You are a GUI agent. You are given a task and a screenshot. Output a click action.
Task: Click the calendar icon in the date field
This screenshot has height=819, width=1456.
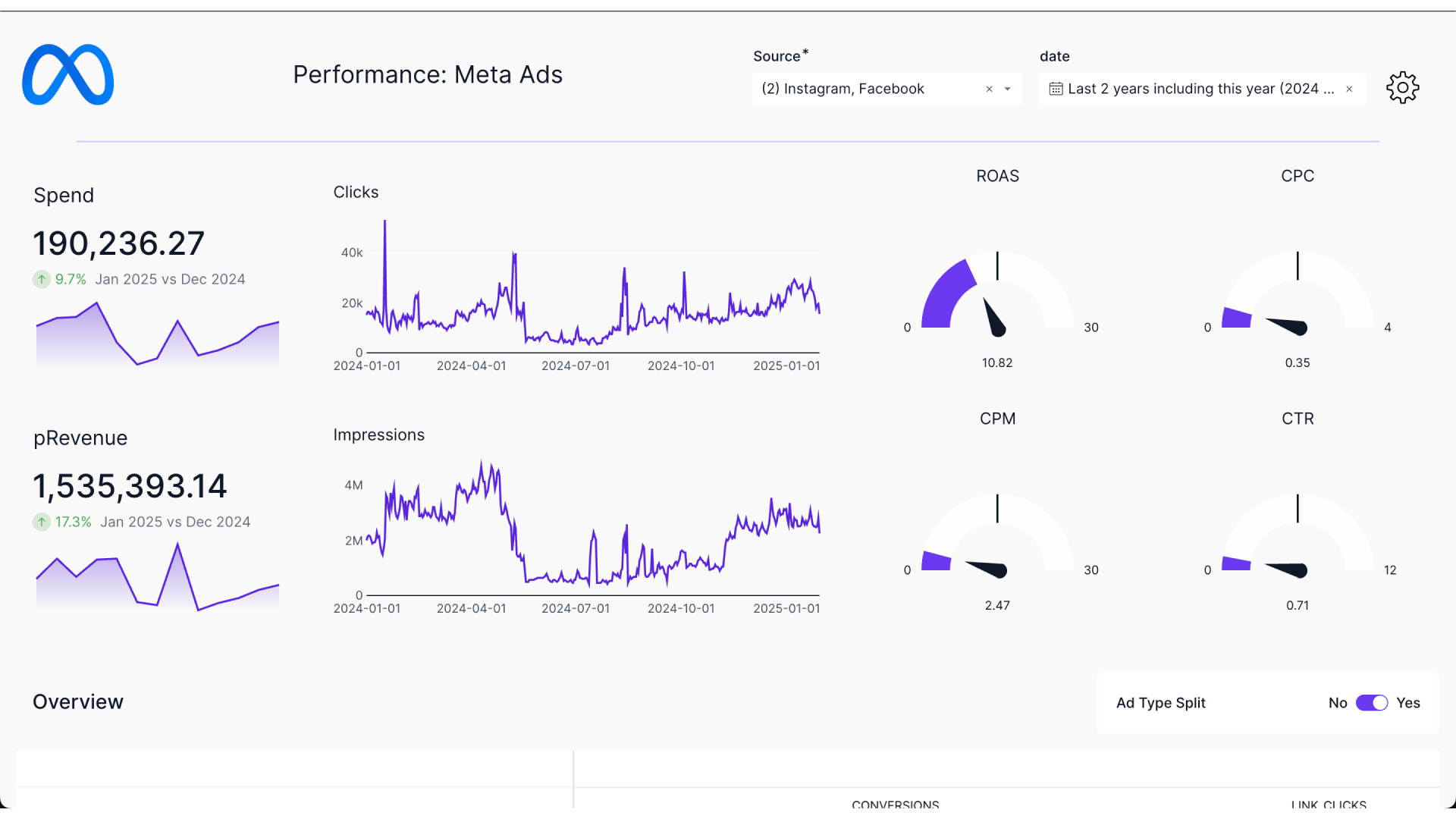tap(1056, 89)
